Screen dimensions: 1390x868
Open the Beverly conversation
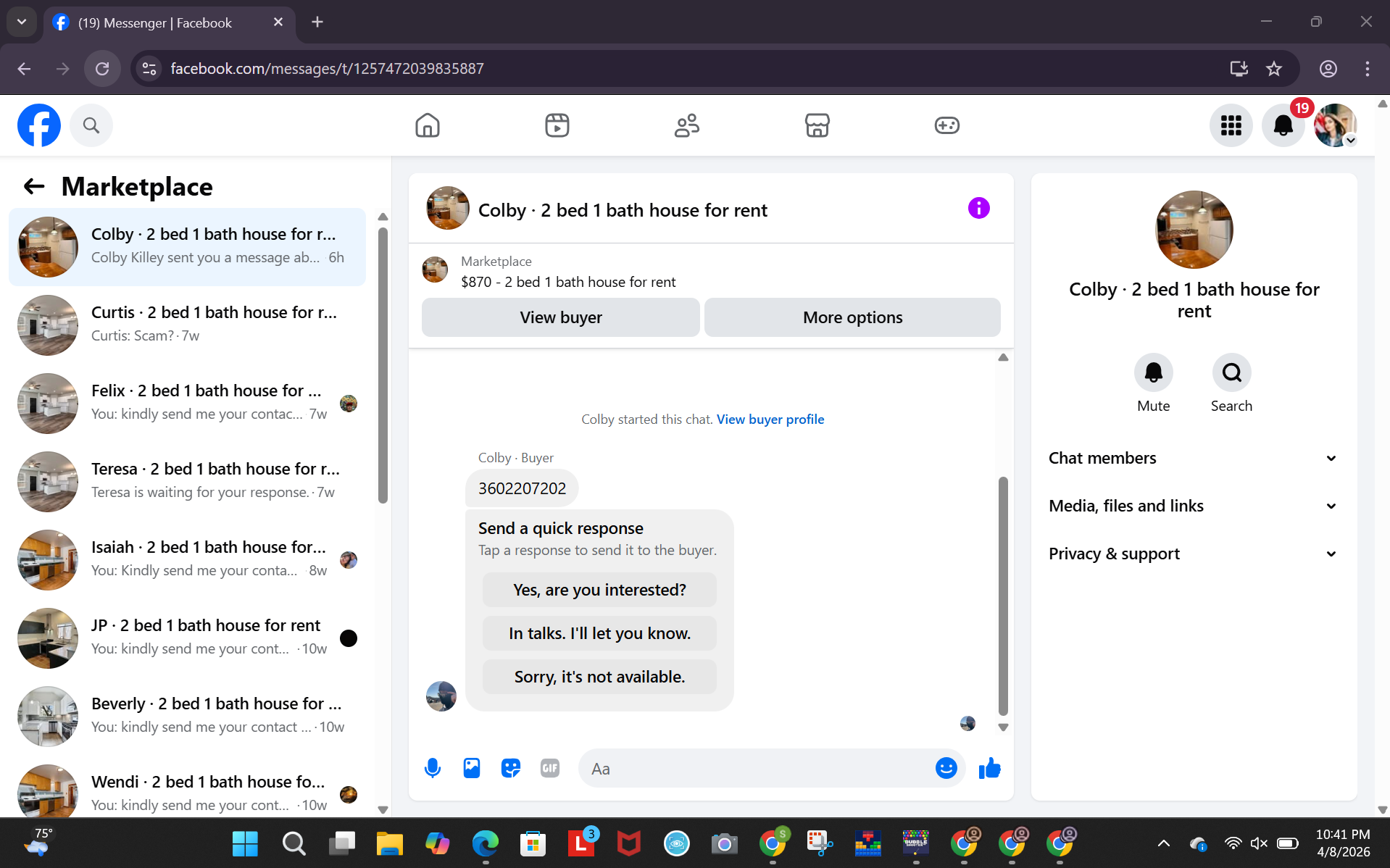[x=188, y=717]
